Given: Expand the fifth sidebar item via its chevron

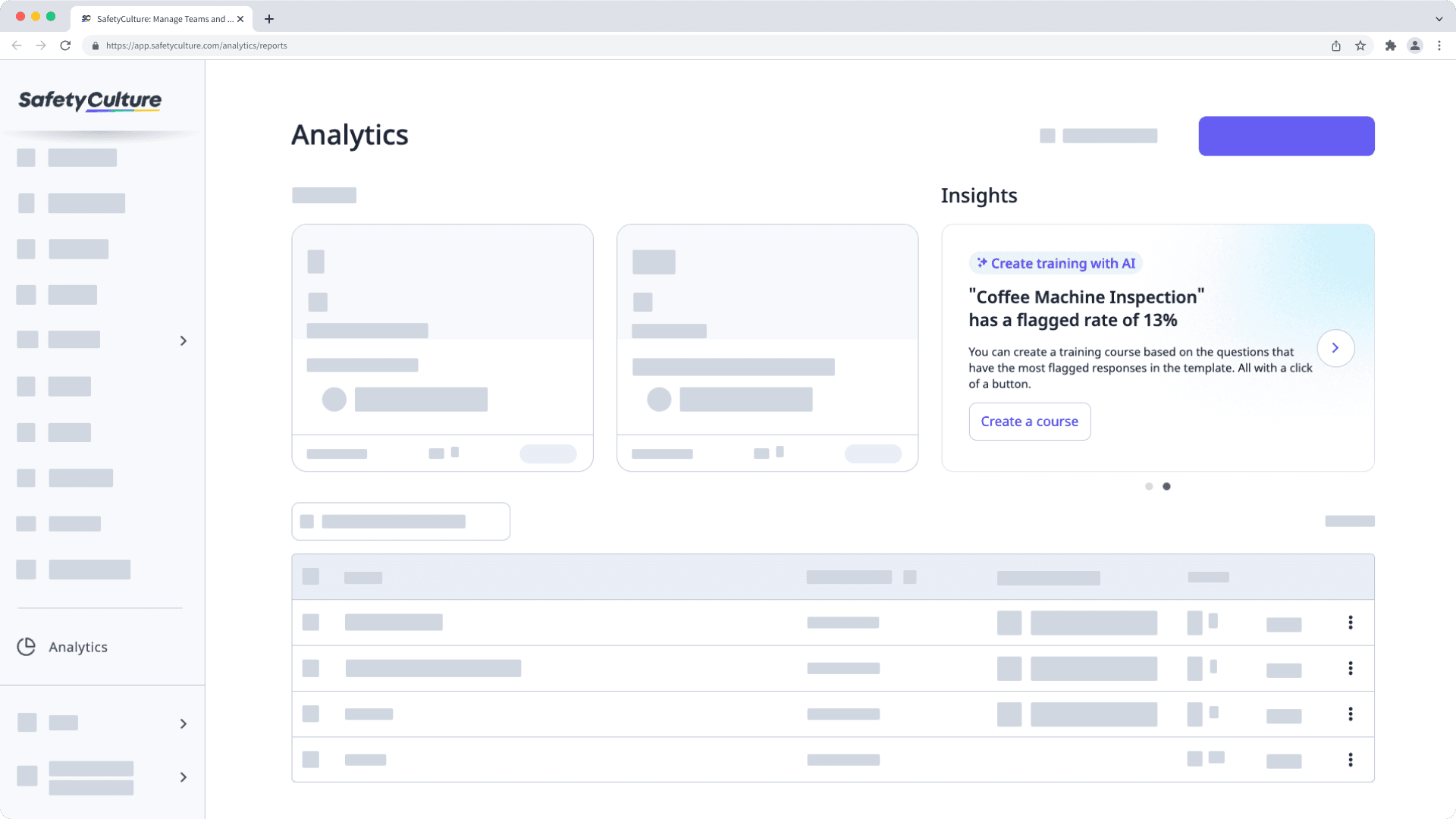Looking at the screenshot, I should [183, 340].
